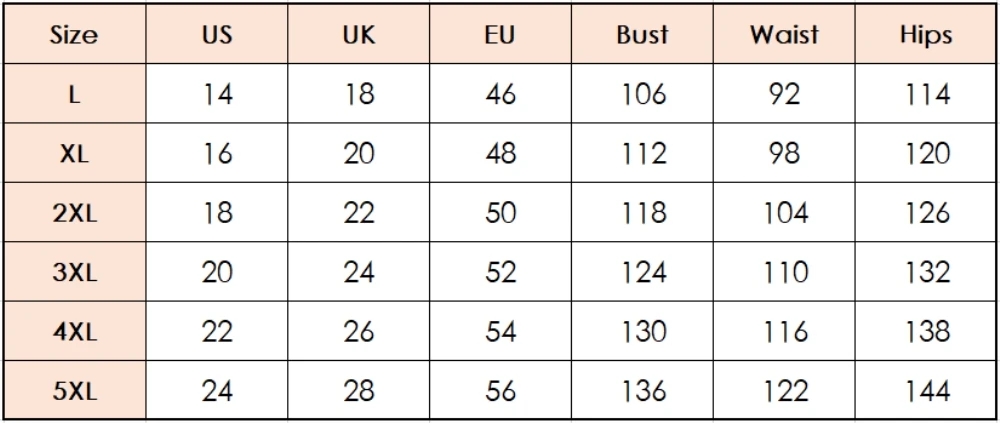
Task: Select the 2XL row label
Action: click(74, 212)
